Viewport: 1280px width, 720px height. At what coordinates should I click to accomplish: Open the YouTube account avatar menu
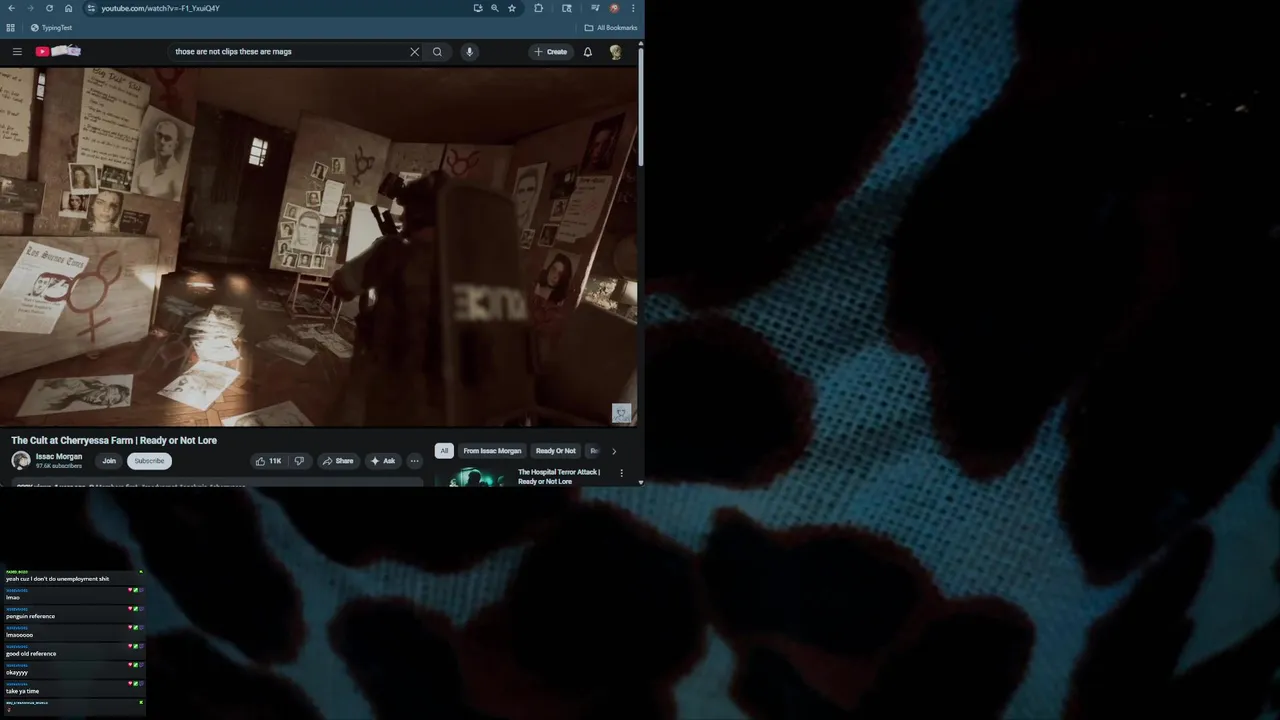pyautogui.click(x=616, y=51)
